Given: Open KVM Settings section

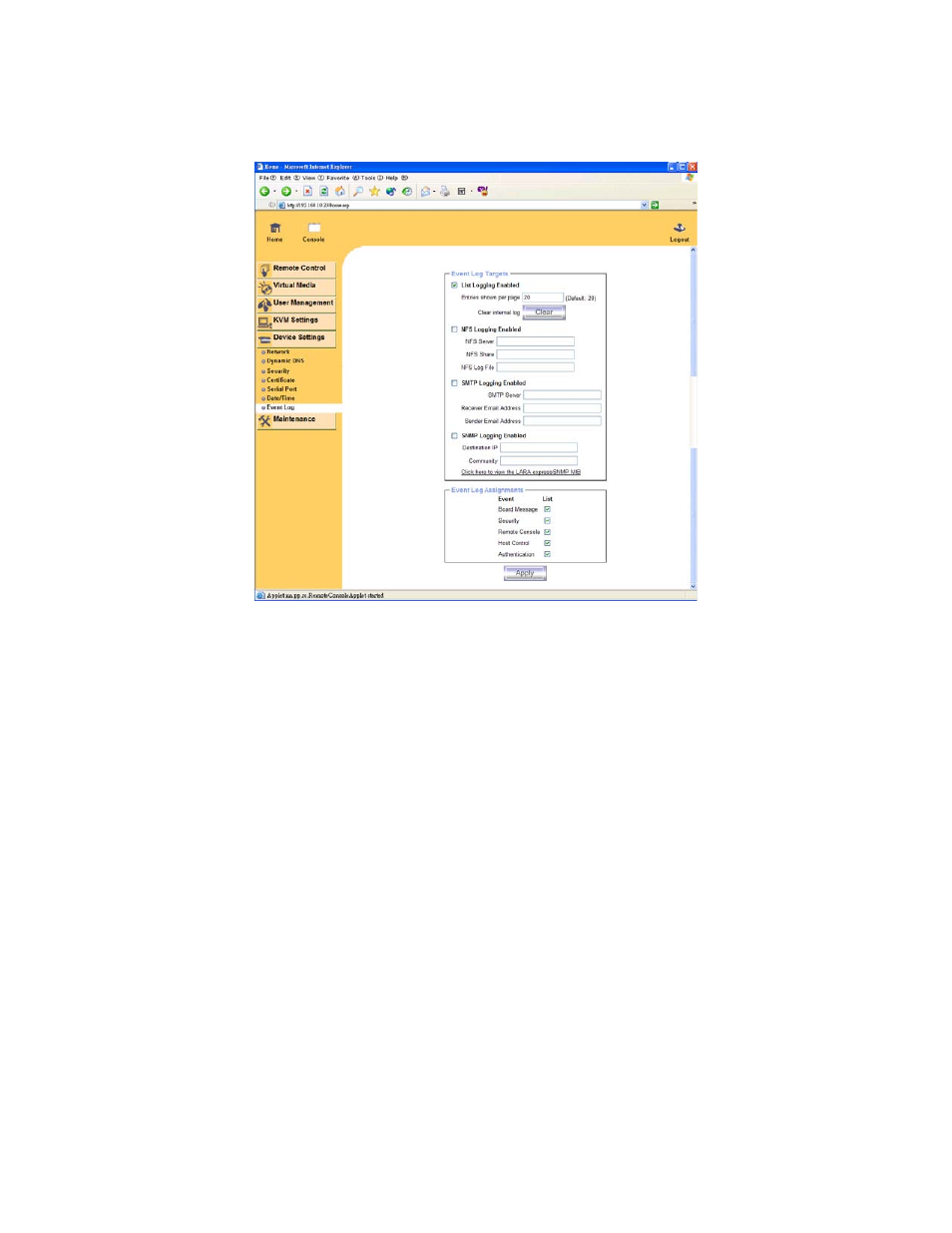Looking at the screenshot, I should click(x=296, y=320).
